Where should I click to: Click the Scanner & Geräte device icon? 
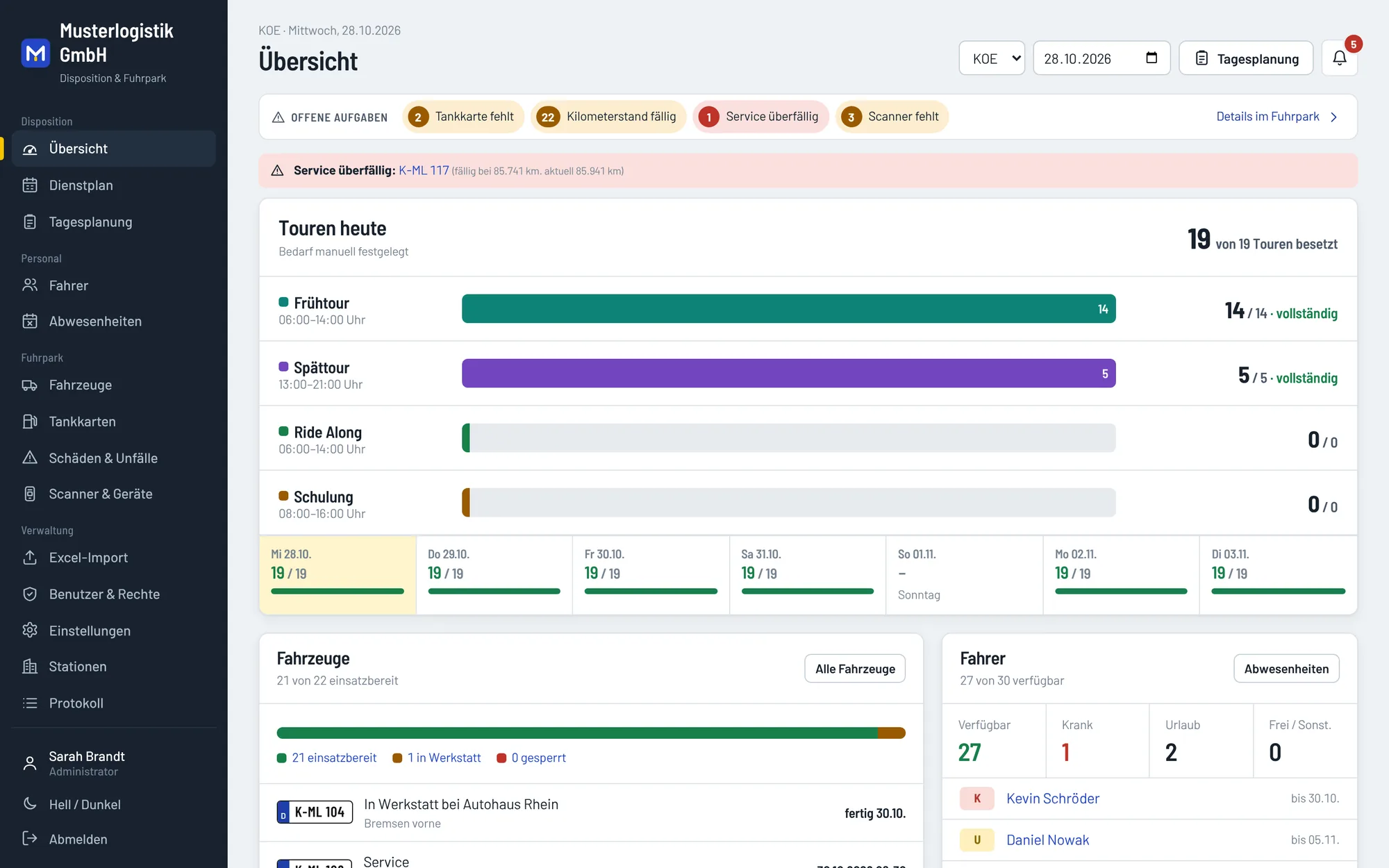coord(30,494)
